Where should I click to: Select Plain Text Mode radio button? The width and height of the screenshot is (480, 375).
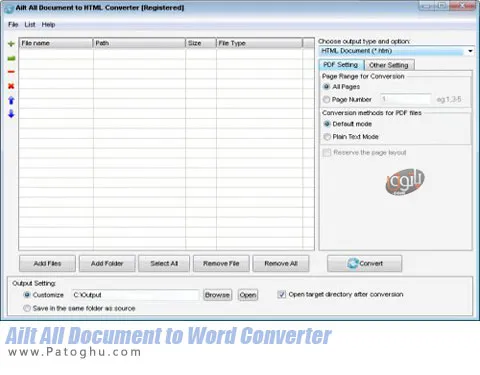[x=327, y=137]
